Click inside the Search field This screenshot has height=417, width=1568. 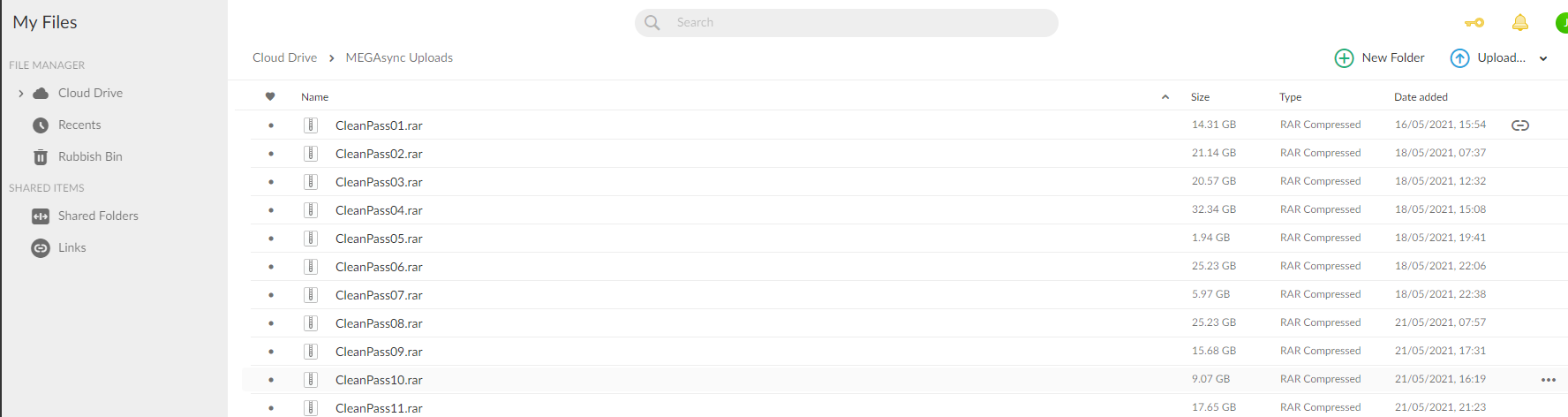[x=846, y=23]
